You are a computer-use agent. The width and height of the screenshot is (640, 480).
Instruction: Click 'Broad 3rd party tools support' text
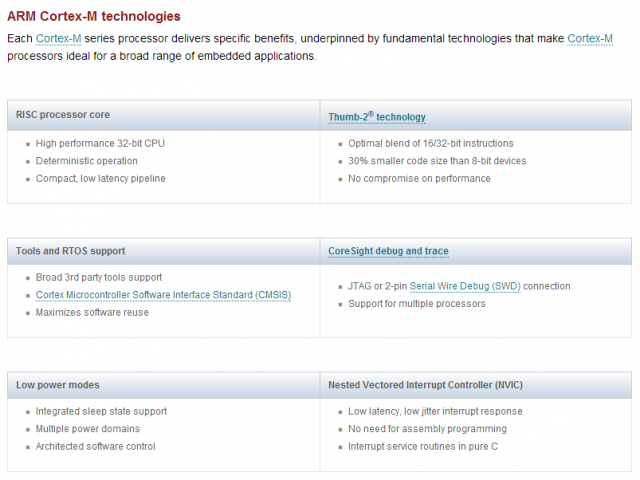[99, 277]
